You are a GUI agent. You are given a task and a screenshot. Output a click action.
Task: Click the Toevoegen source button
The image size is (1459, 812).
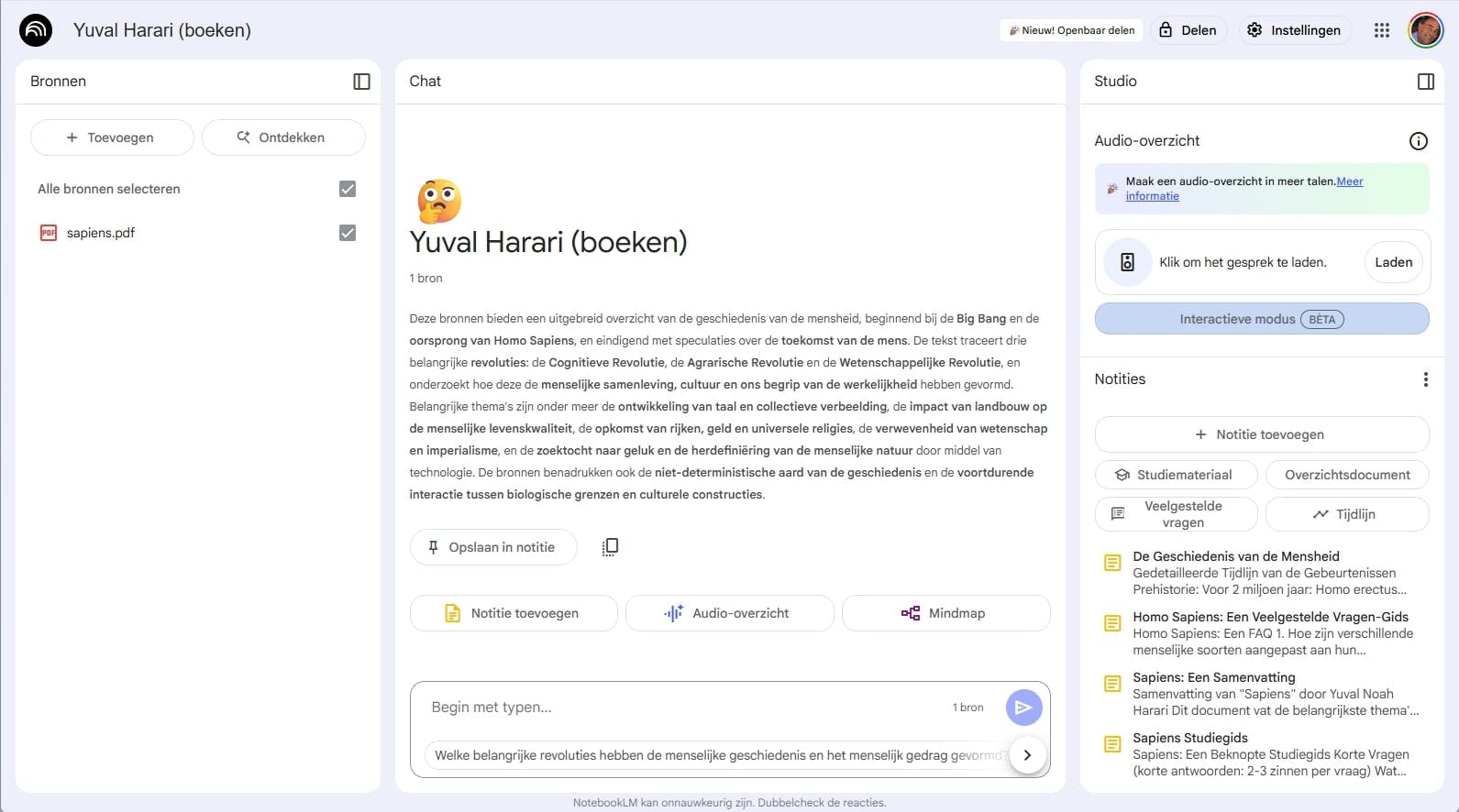[x=112, y=137]
